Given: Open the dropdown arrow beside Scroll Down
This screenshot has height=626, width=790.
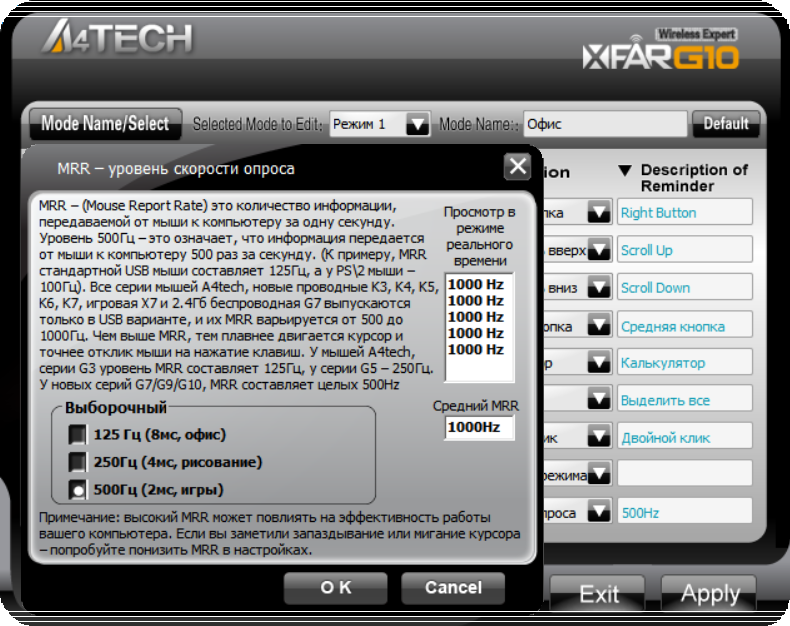Looking at the screenshot, I should coord(599,288).
